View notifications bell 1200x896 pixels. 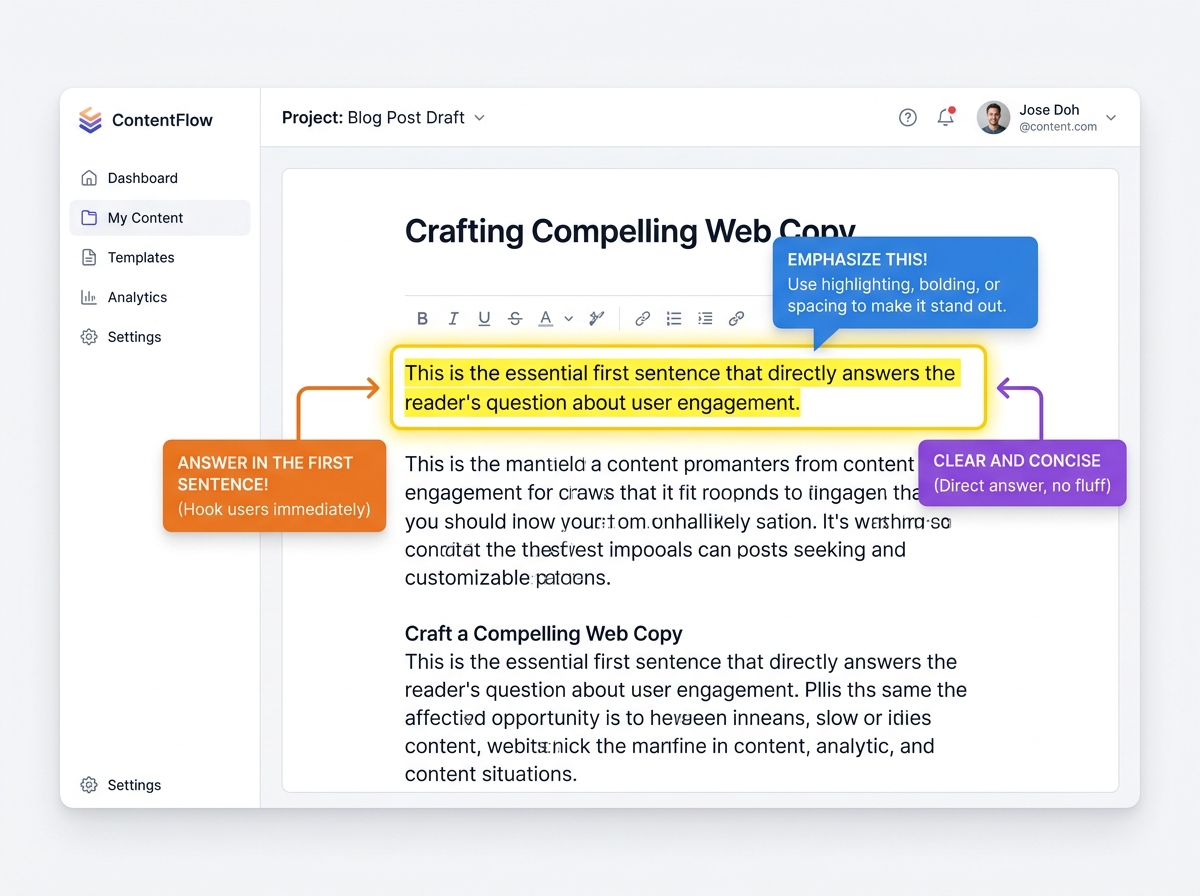(946, 117)
